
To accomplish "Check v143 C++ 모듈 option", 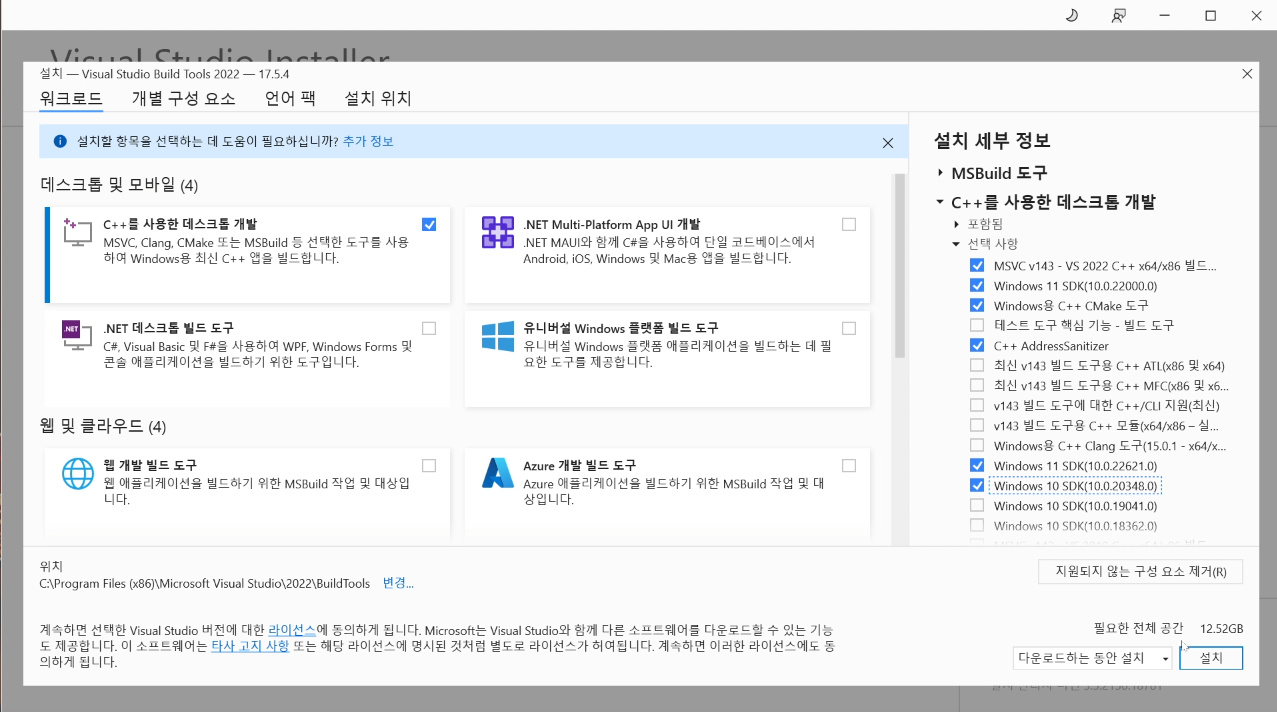I will [977, 426].
